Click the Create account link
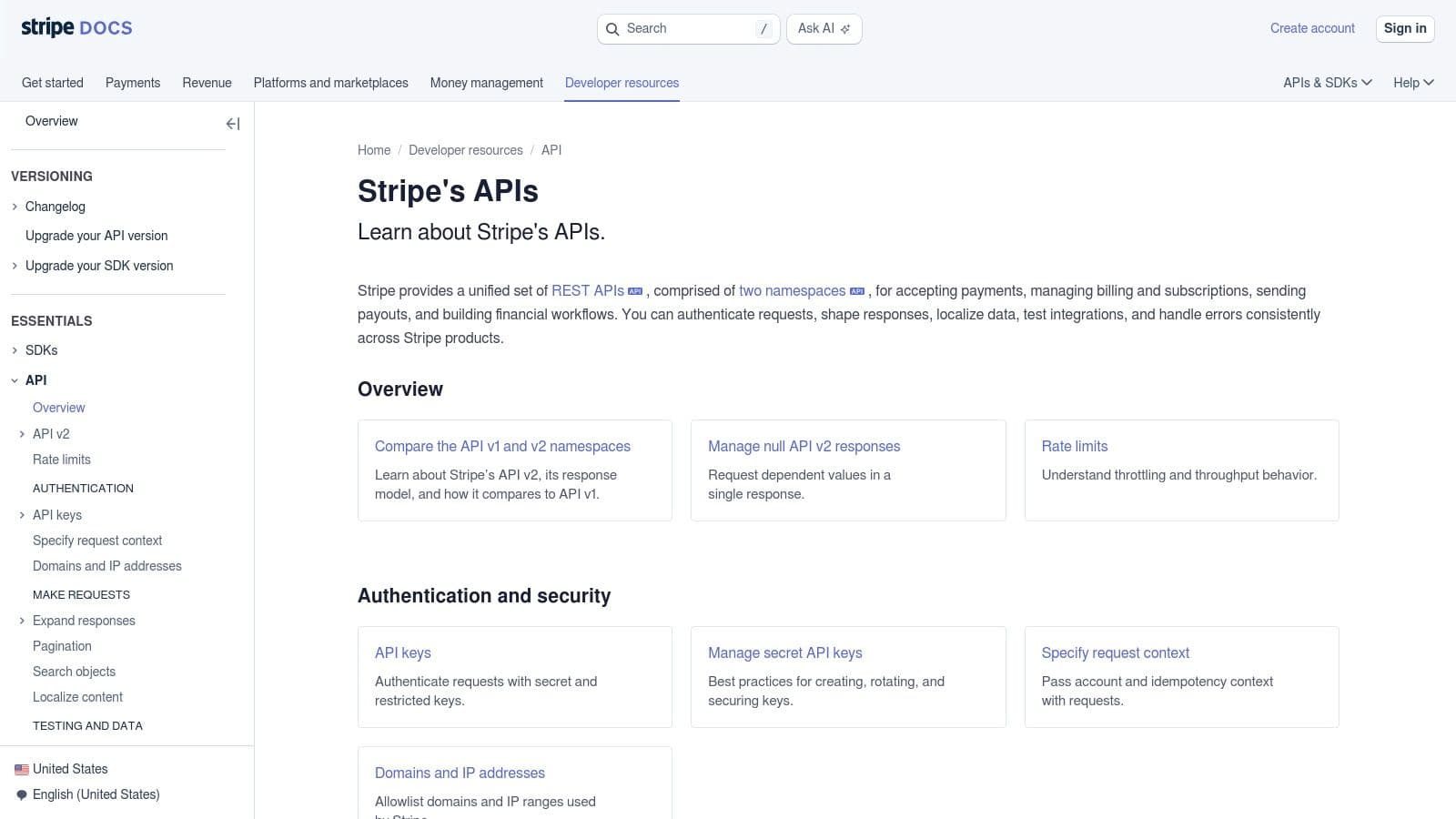Screen dimensions: 1456x819 point(1312,28)
